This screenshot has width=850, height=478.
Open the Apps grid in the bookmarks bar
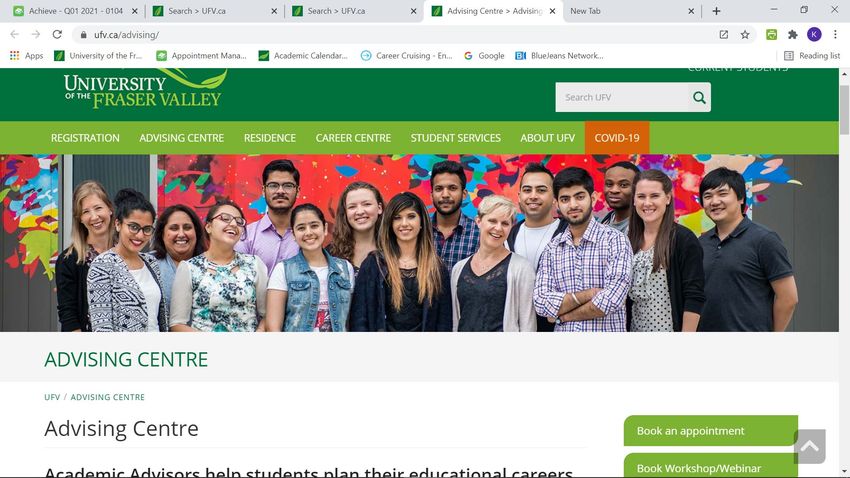pyautogui.click(x=26, y=56)
